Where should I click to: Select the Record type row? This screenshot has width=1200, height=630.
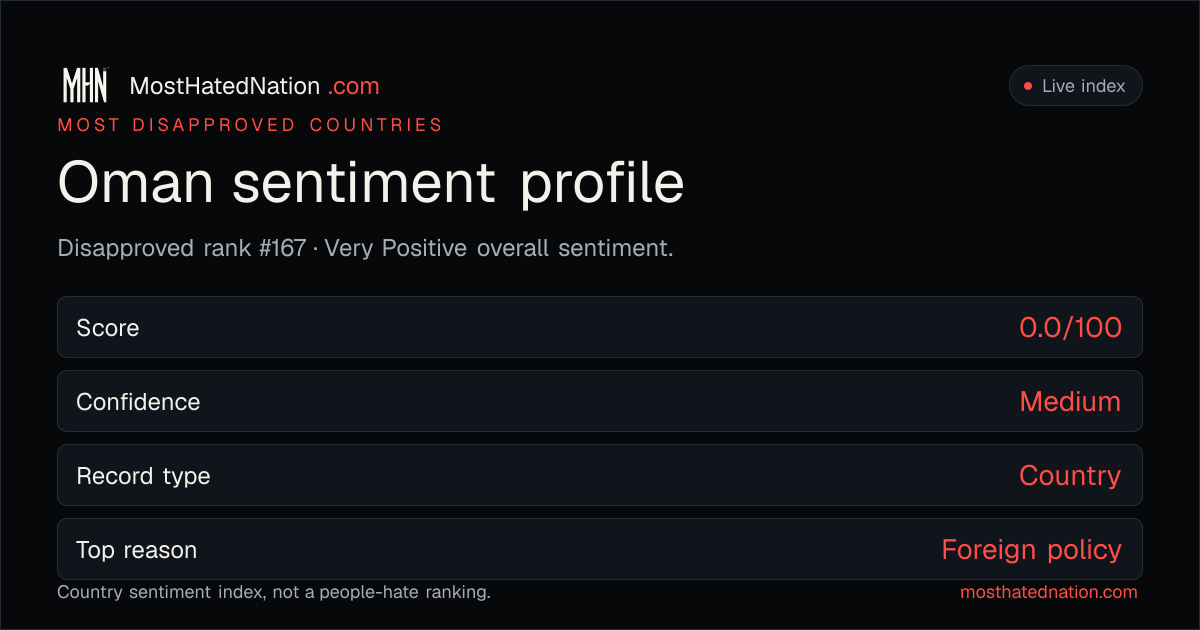pos(600,475)
